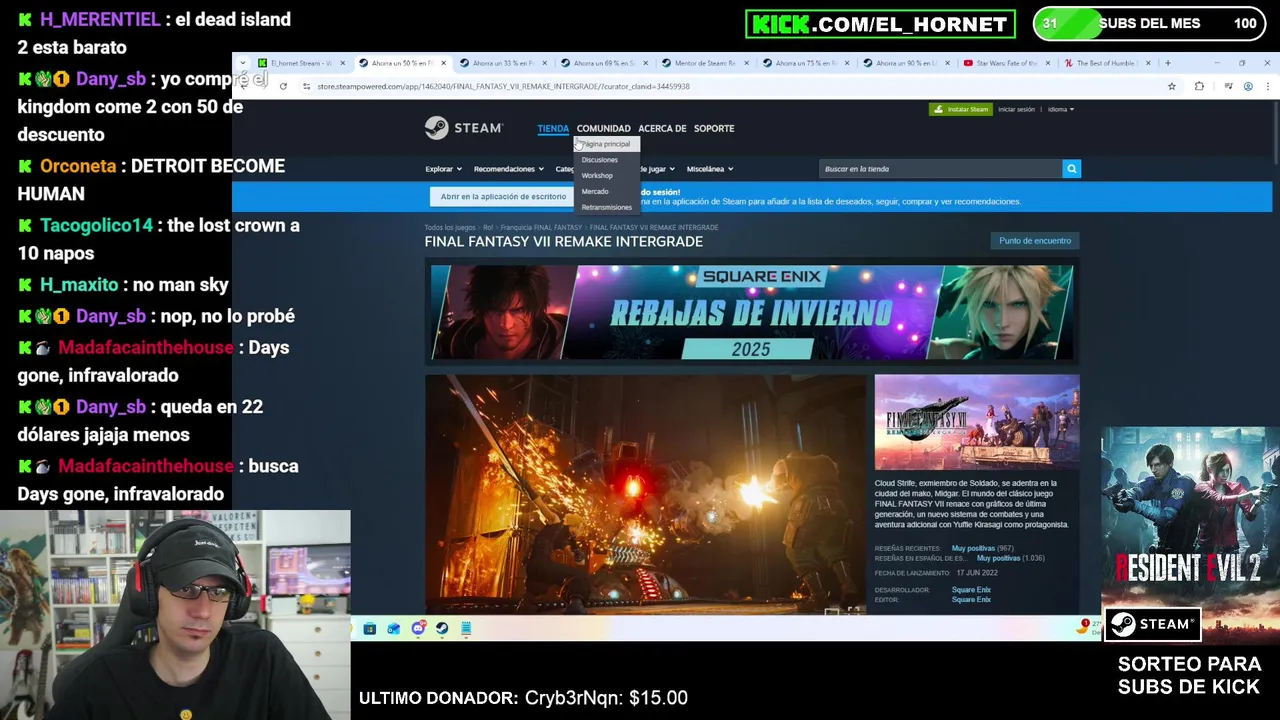
Task: Open the Chrome three-dot menu
Action: point(1267,86)
